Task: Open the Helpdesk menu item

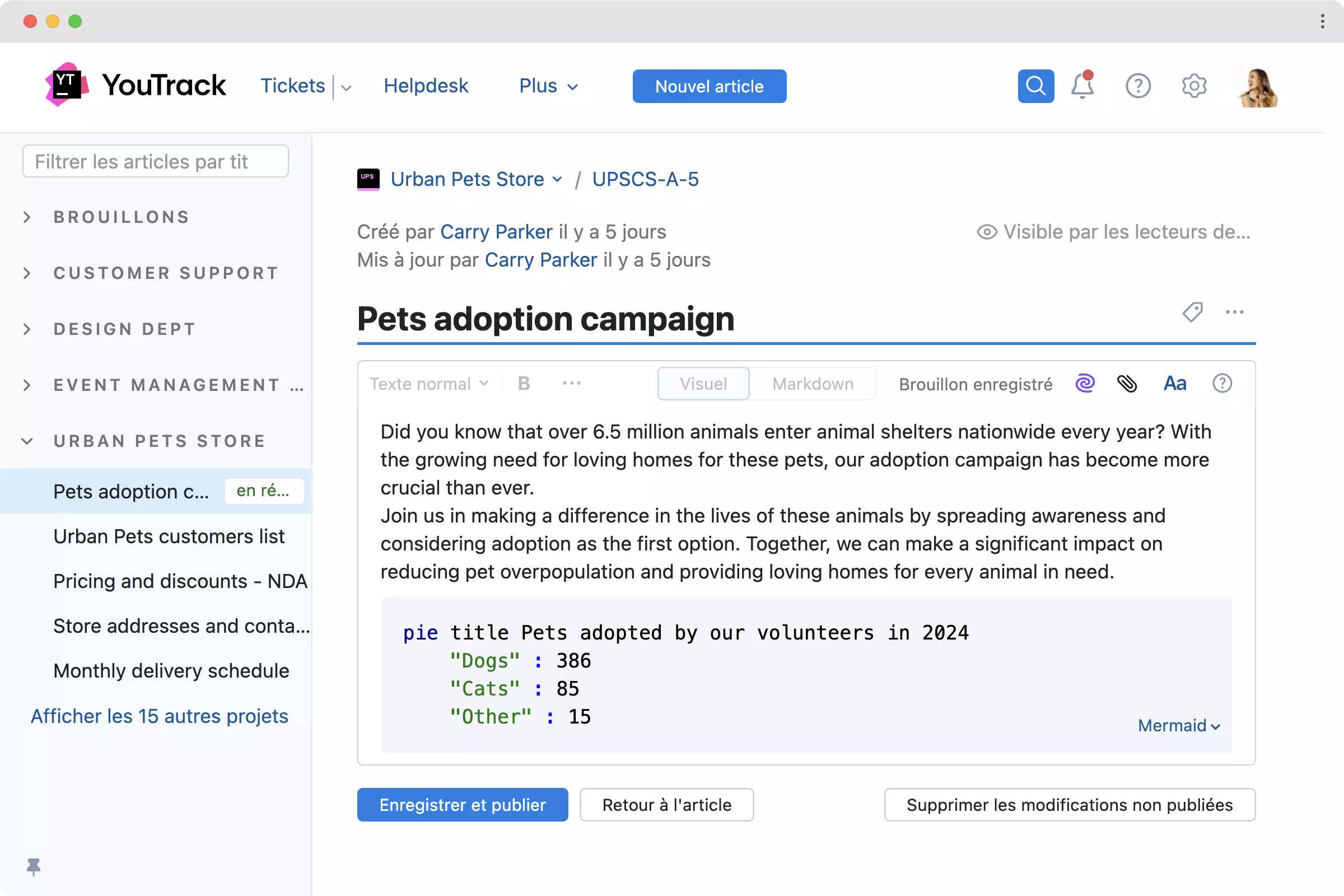Action: point(426,86)
